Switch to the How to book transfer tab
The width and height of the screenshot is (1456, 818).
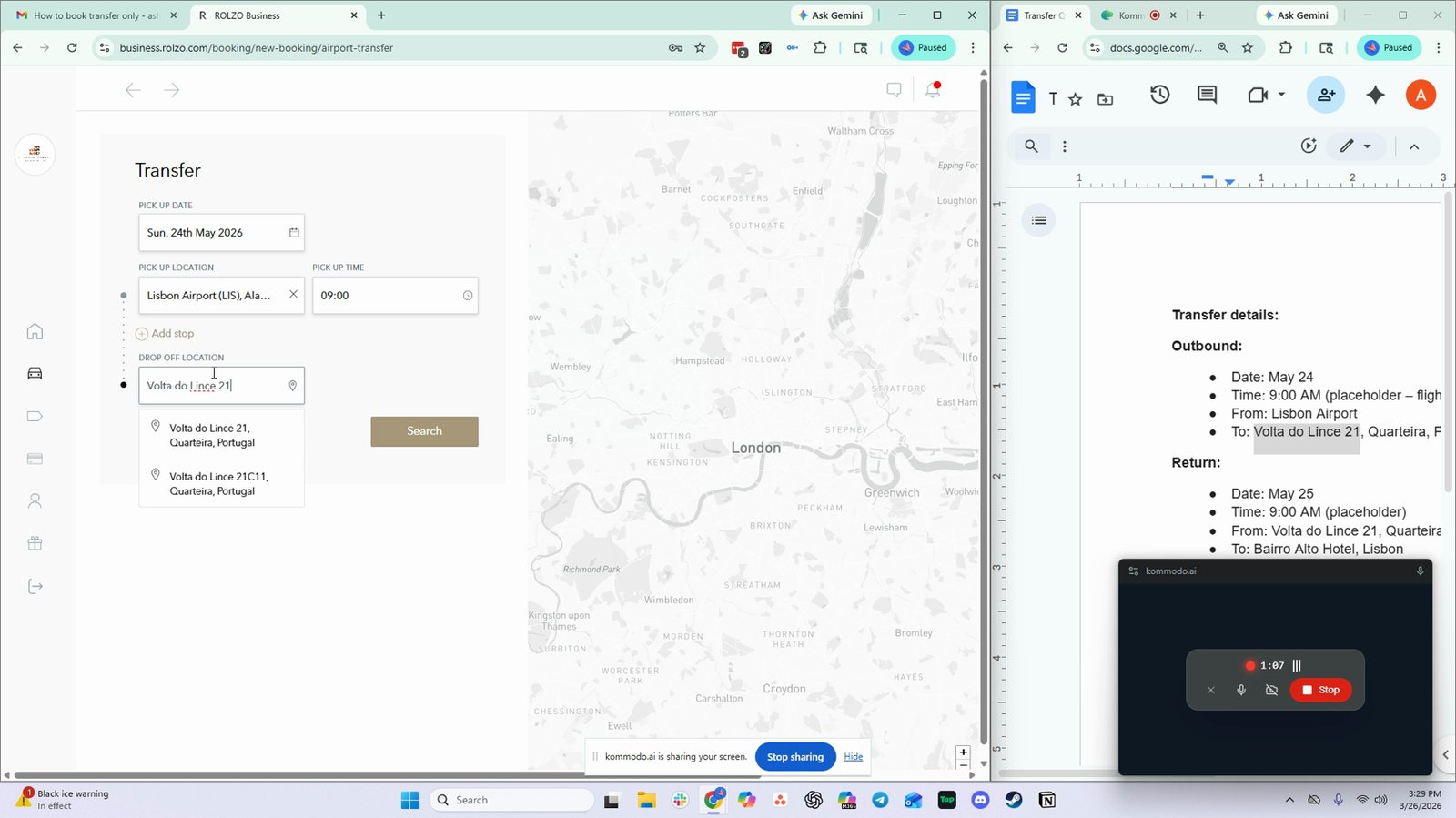point(95,15)
